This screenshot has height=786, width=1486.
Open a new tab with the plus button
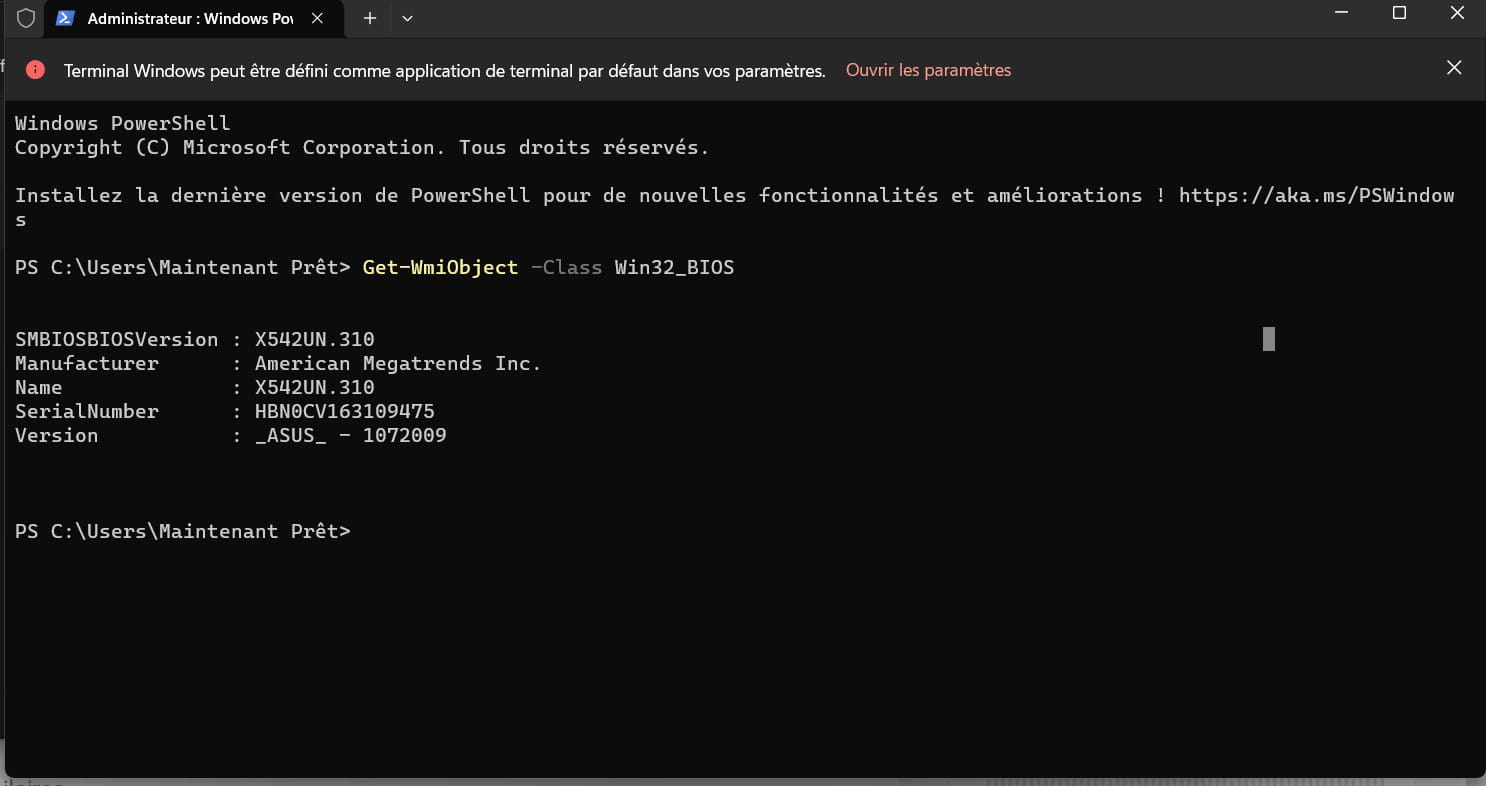[369, 18]
